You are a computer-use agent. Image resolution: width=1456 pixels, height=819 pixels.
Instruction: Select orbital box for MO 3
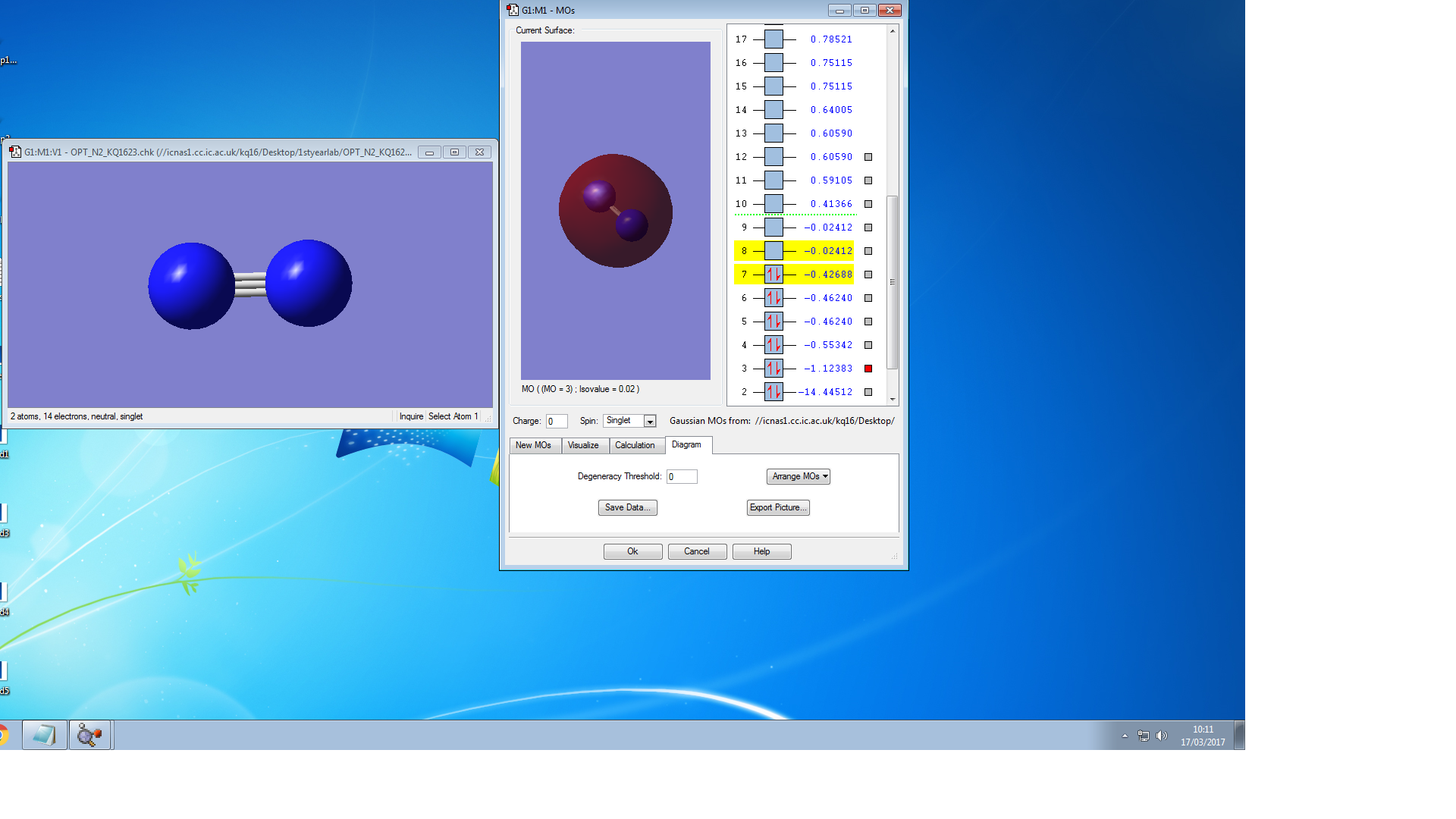coord(773,369)
